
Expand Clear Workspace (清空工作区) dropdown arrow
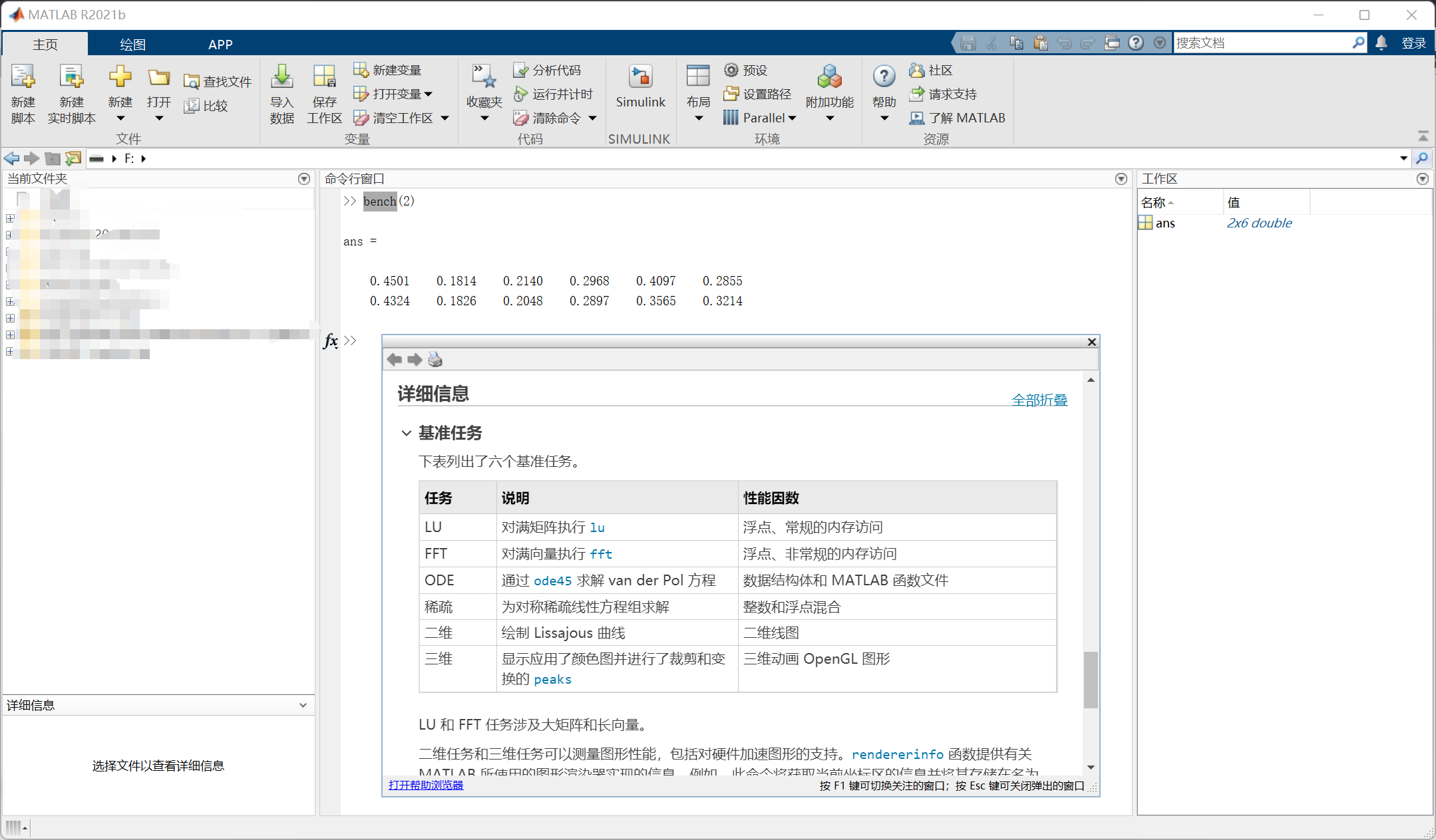(445, 118)
